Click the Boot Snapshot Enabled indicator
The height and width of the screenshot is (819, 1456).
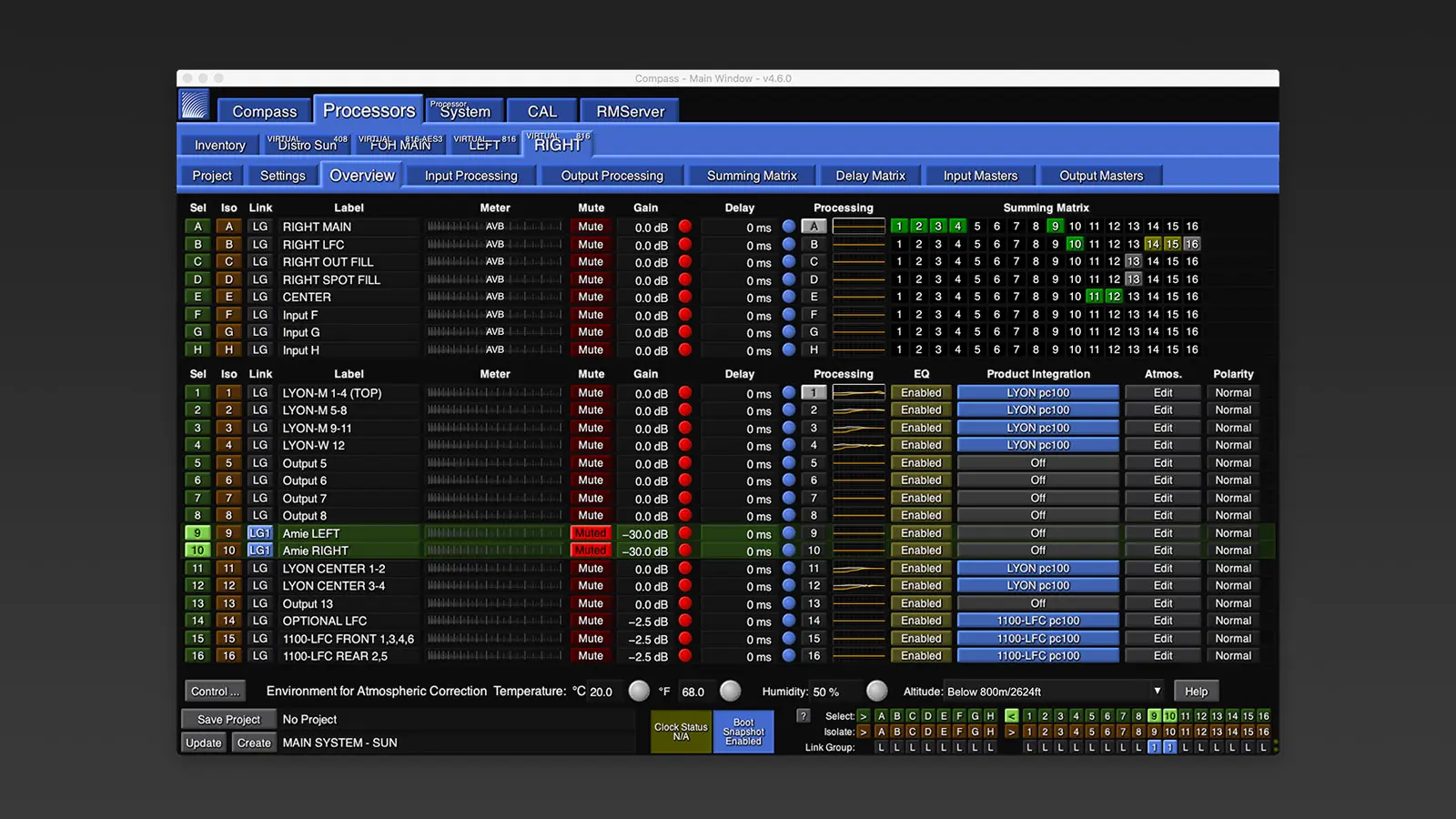pyautogui.click(x=743, y=732)
